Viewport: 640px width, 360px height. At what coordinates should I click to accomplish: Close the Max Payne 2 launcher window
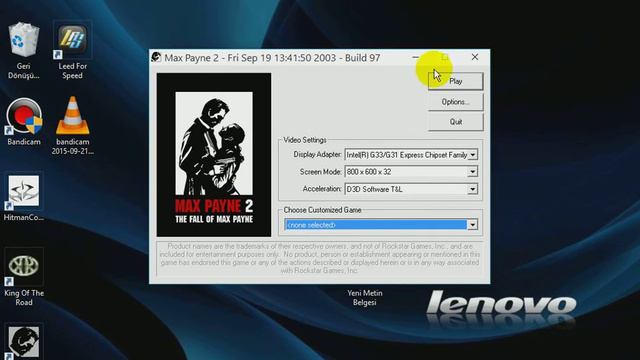pyautogui.click(x=475, y=57)
